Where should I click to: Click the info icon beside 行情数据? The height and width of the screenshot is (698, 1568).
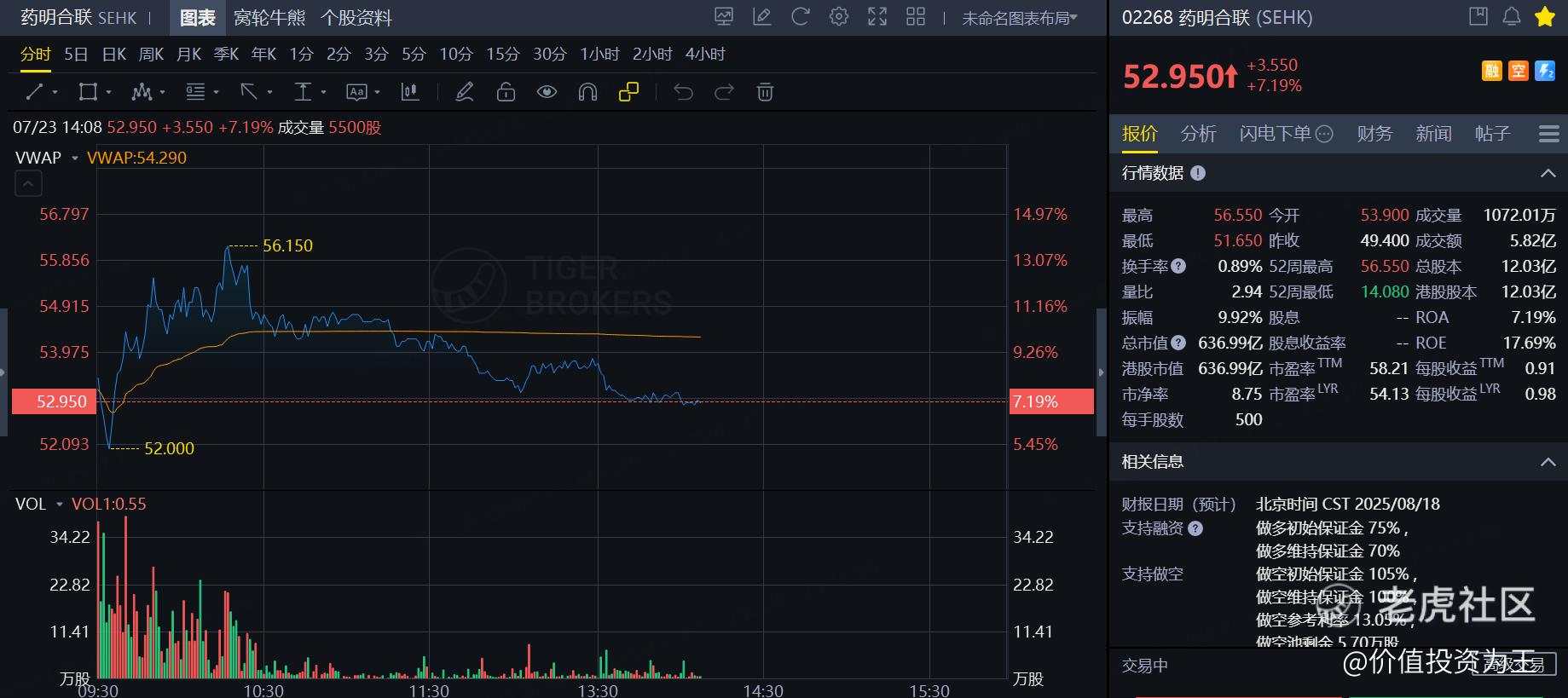[1198, 173]
